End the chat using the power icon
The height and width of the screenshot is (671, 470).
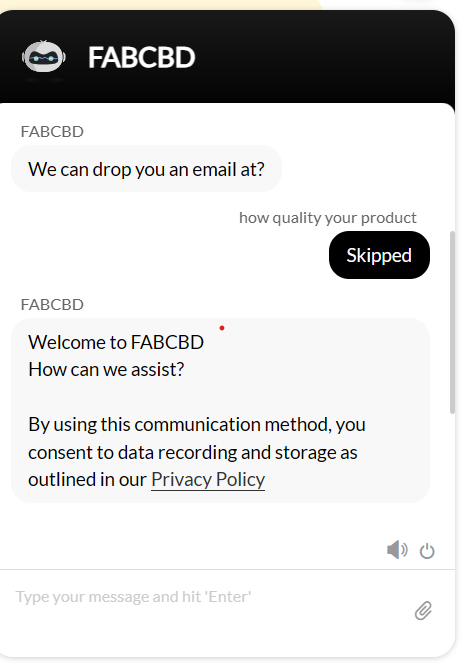tap(427, 551)
